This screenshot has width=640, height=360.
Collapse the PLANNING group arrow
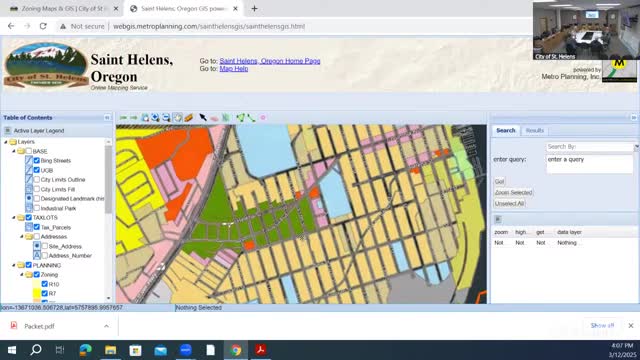[x=13, y=265]
